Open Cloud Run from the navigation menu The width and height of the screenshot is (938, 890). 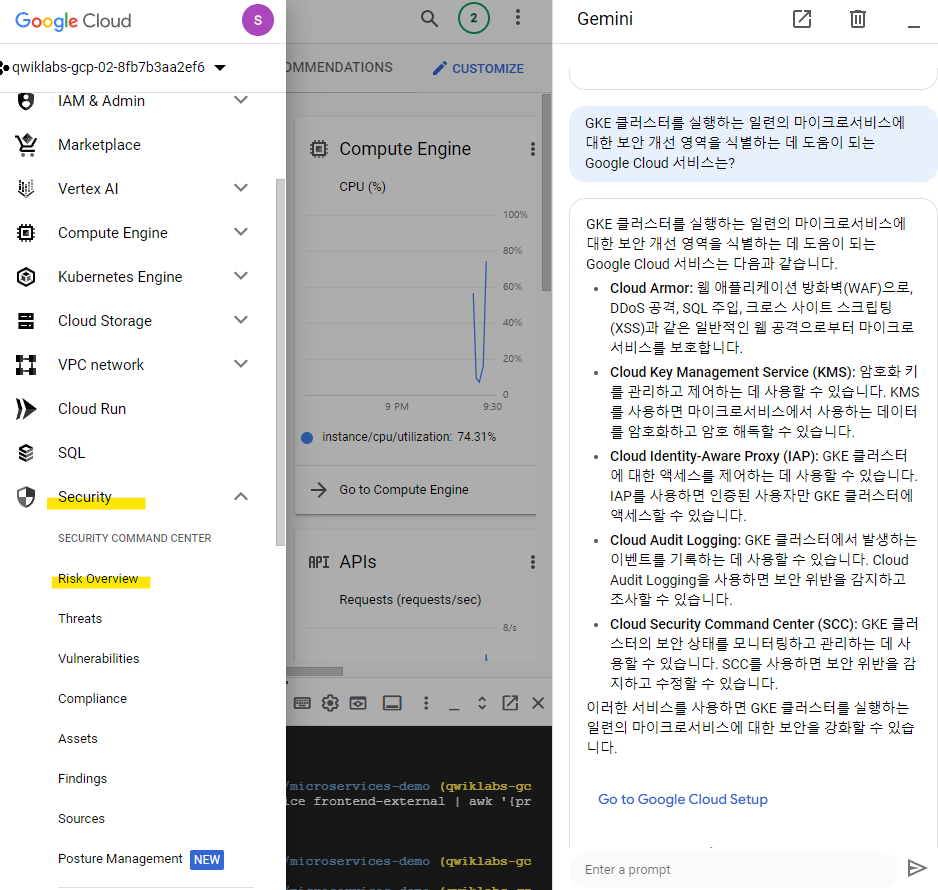92,409
